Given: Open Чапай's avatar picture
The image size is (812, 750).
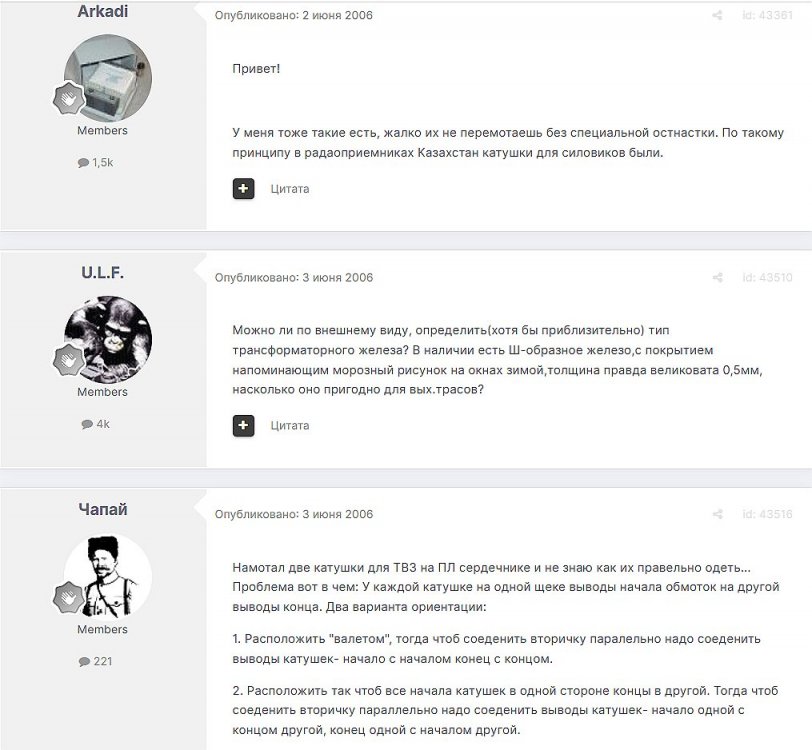Looking at the screenshot, I should (x=108, y=577).
